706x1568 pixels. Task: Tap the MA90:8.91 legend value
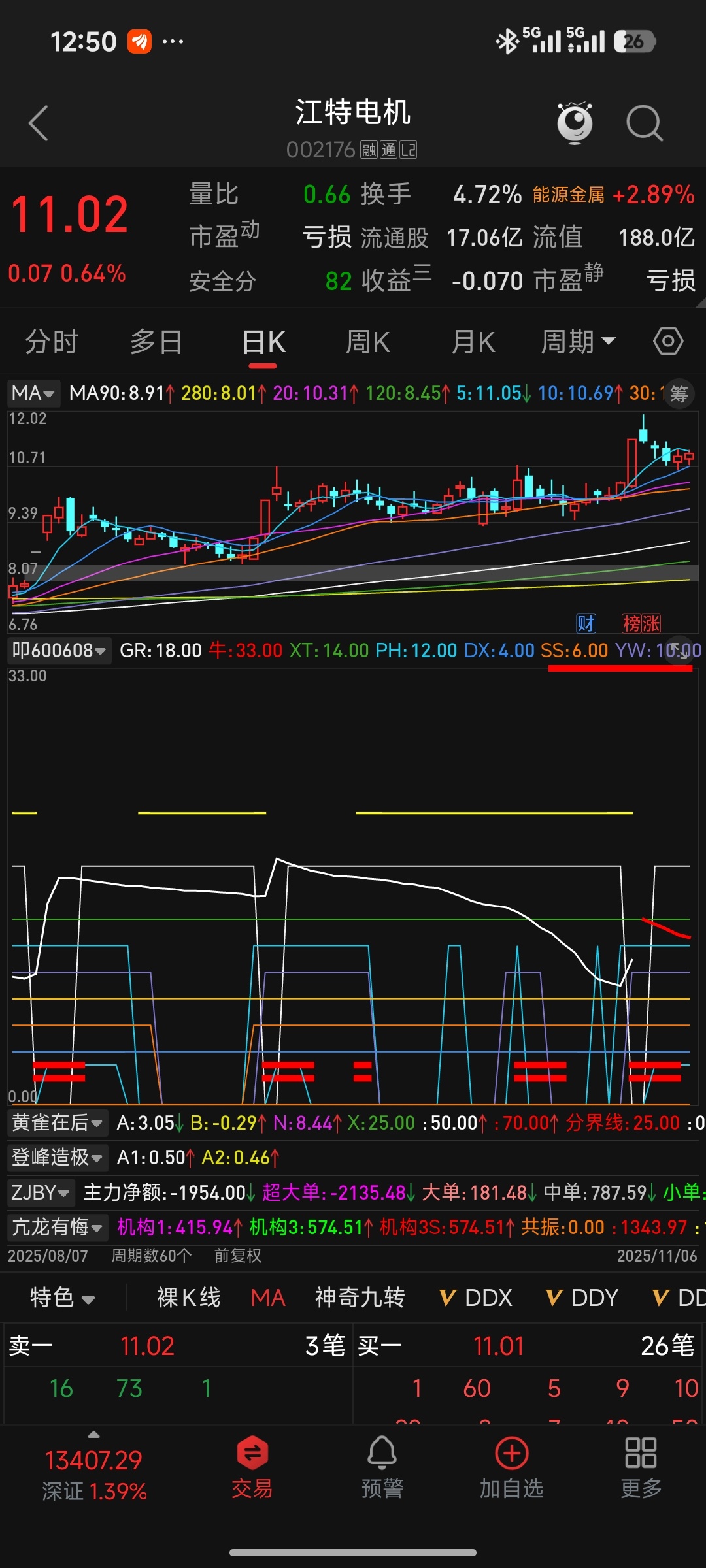(x=122, y=393)
